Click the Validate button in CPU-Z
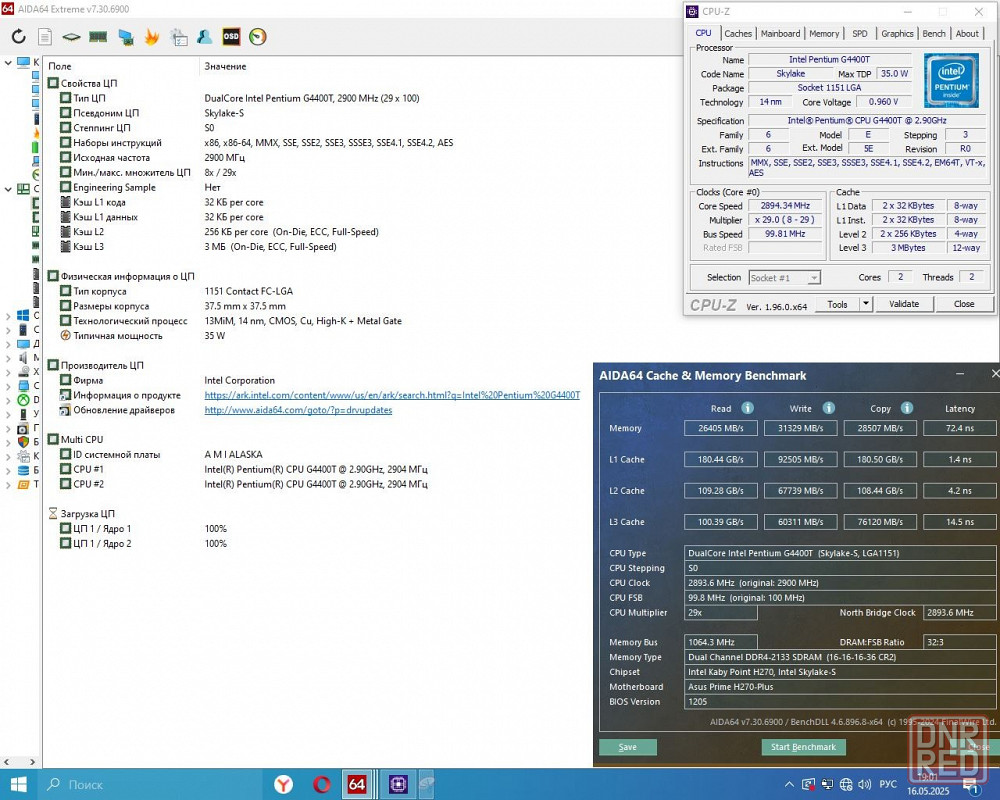Screen dimensions: 1000x800 (904, 304)
